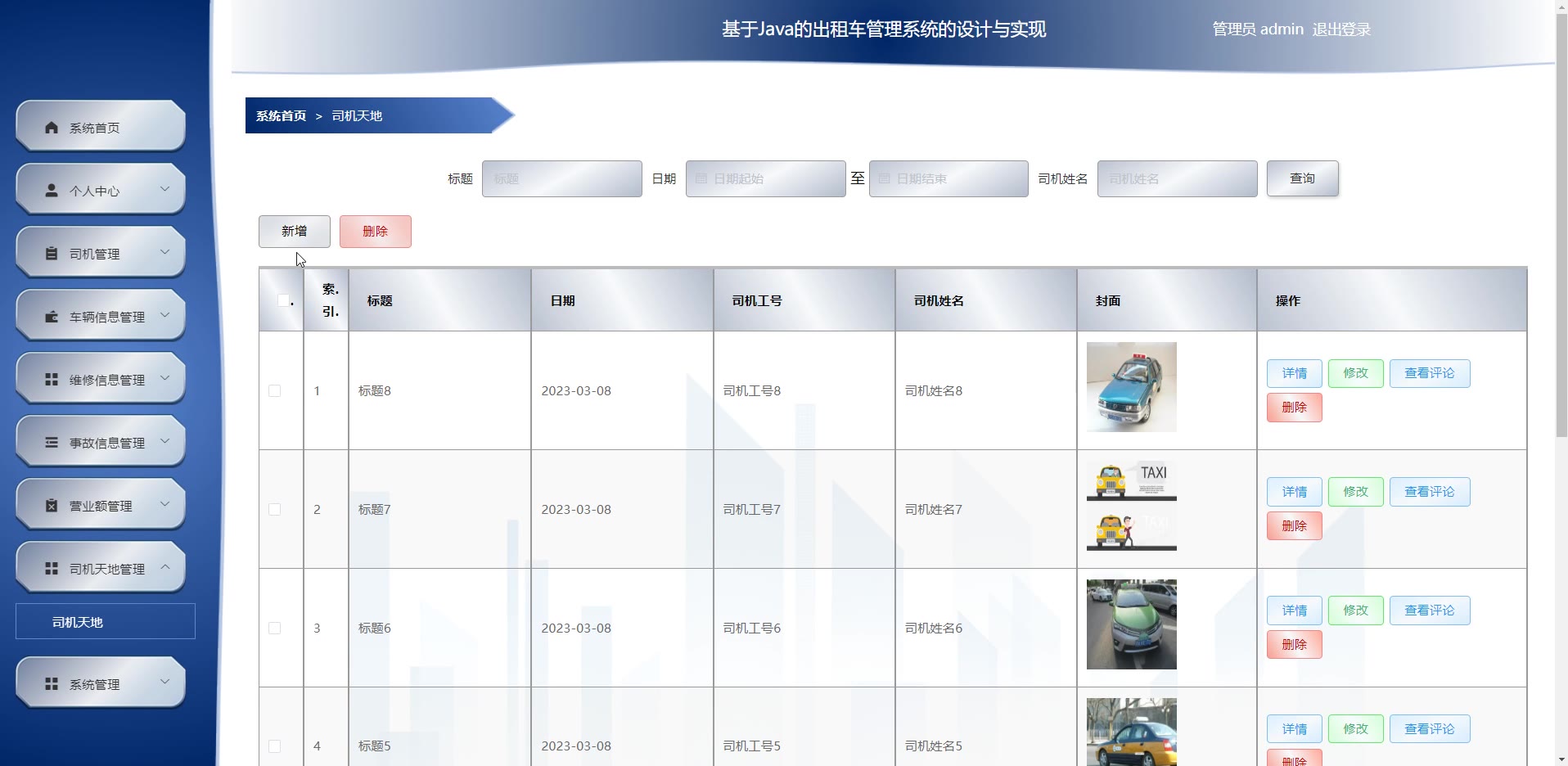Open the 营业额管理 sidebar menu
This screenshot has width=1568, height=766.
tap(101, 505)
